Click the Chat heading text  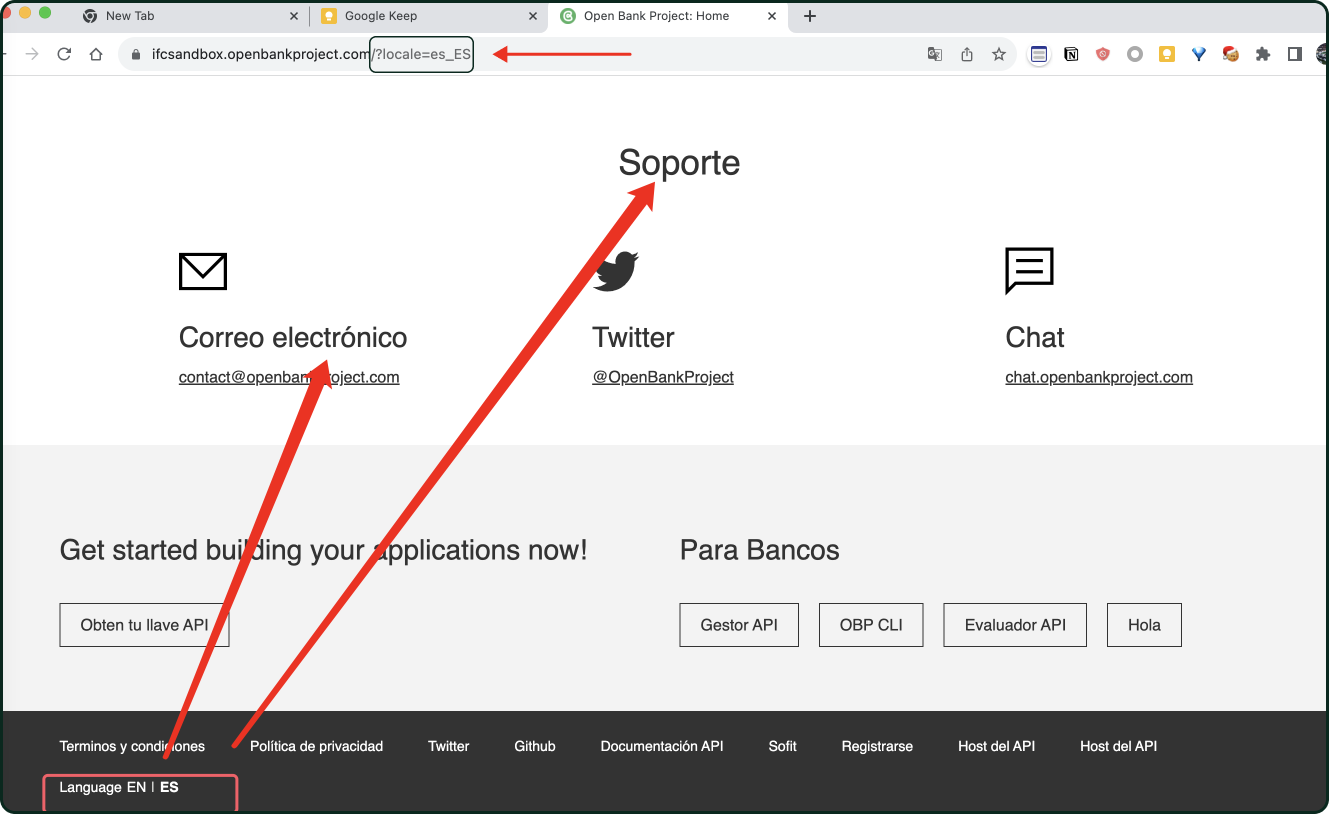pos(1035,337)
